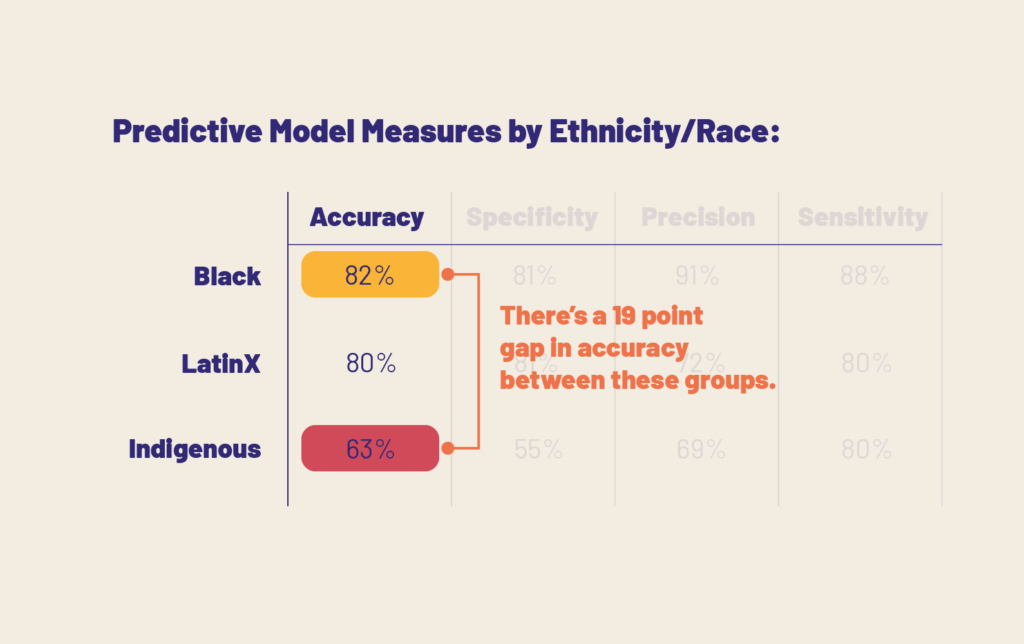Click the orange 19 point gap annotation
This screenshot has height=644, width=1024.
638,348
